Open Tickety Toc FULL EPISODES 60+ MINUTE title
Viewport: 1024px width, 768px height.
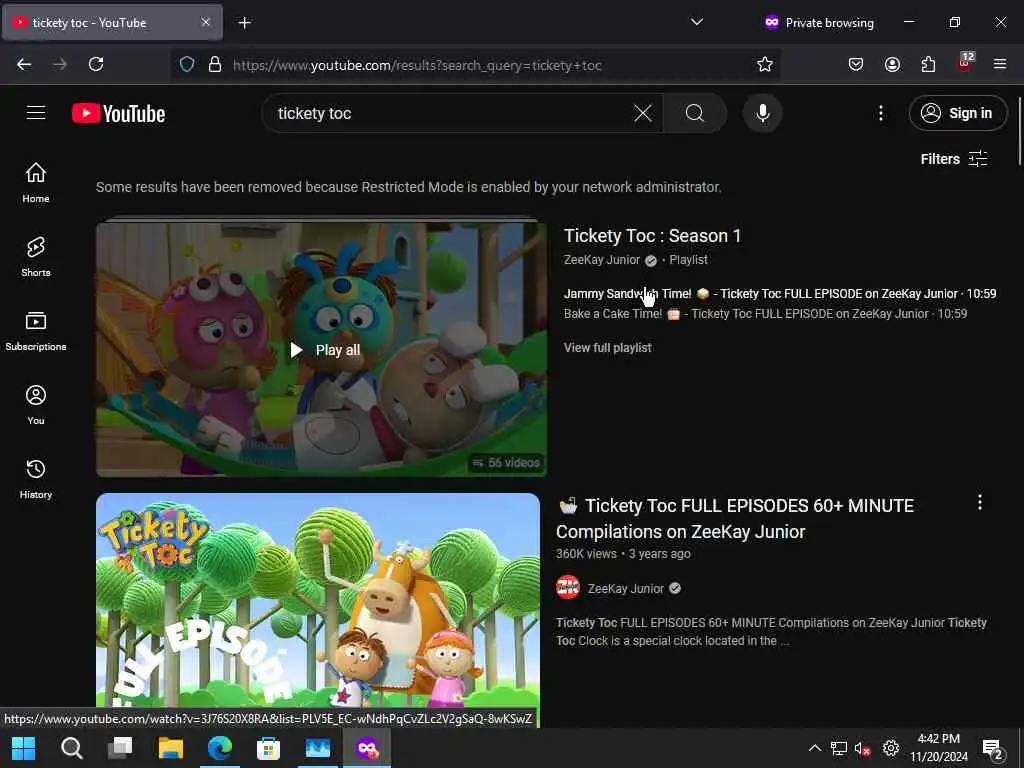point(735,519)
